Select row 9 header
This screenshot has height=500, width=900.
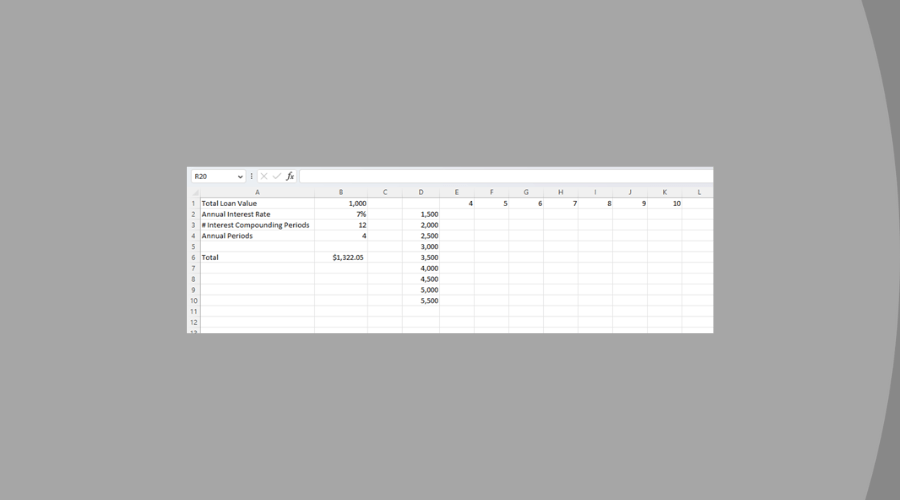194,290
